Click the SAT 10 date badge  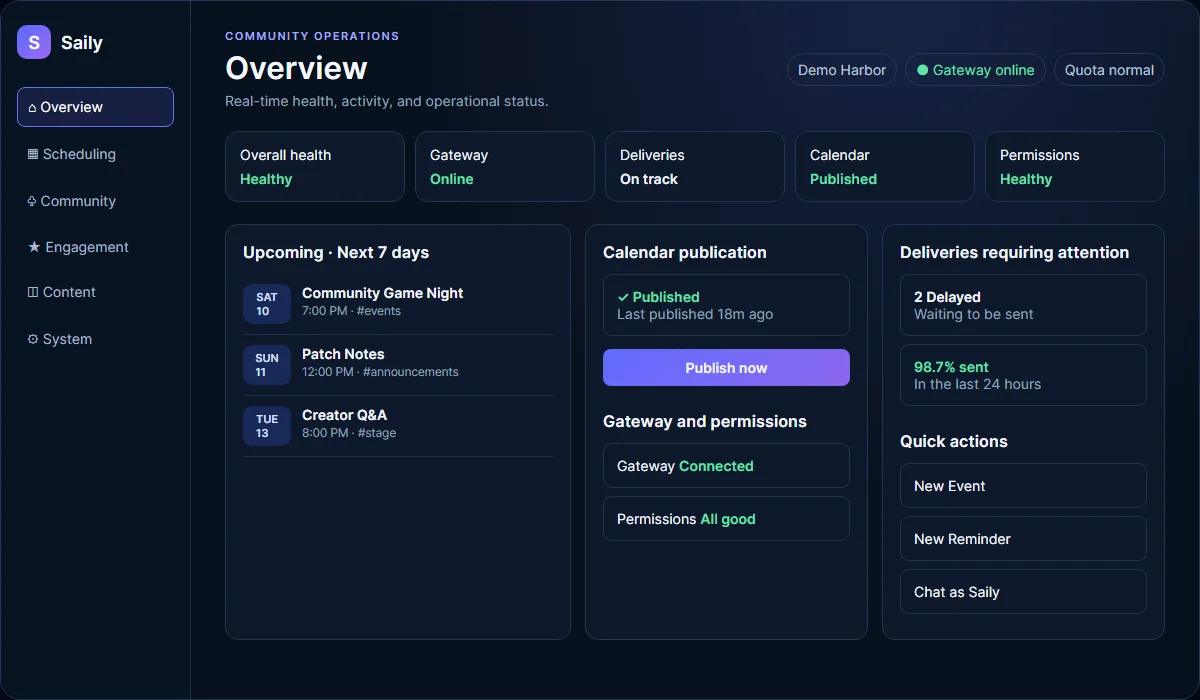267,304
